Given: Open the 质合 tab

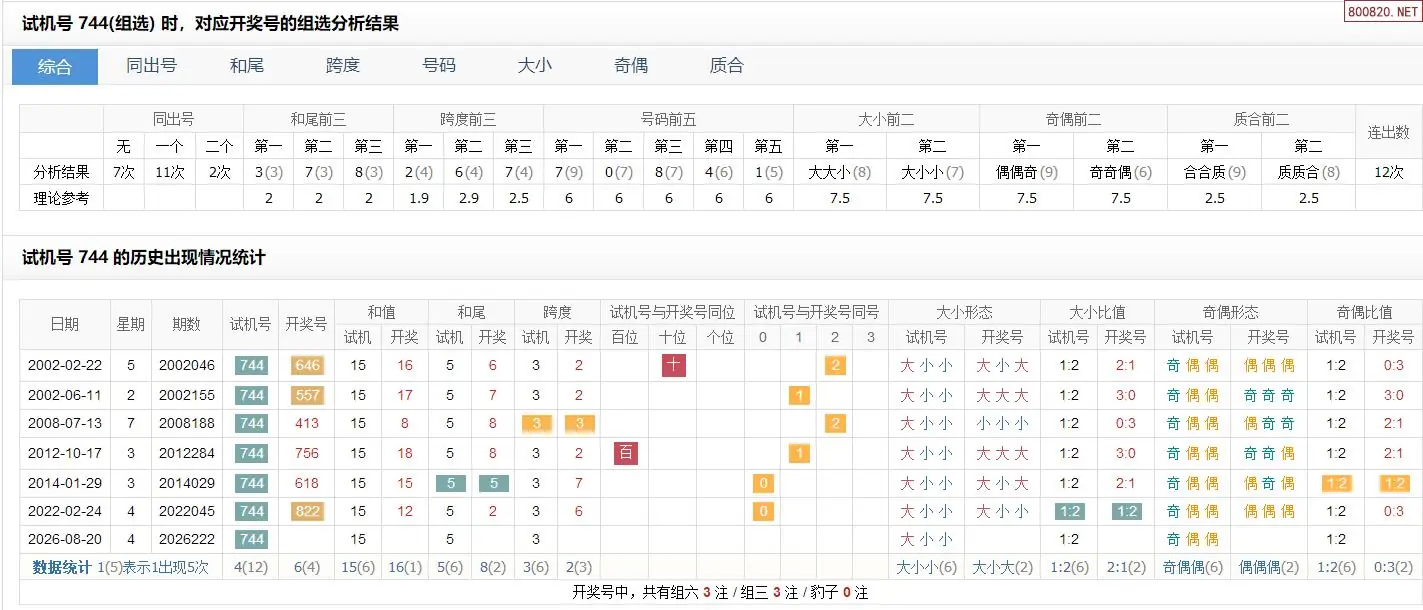Looking at the screenshot, I should point(727,66).
